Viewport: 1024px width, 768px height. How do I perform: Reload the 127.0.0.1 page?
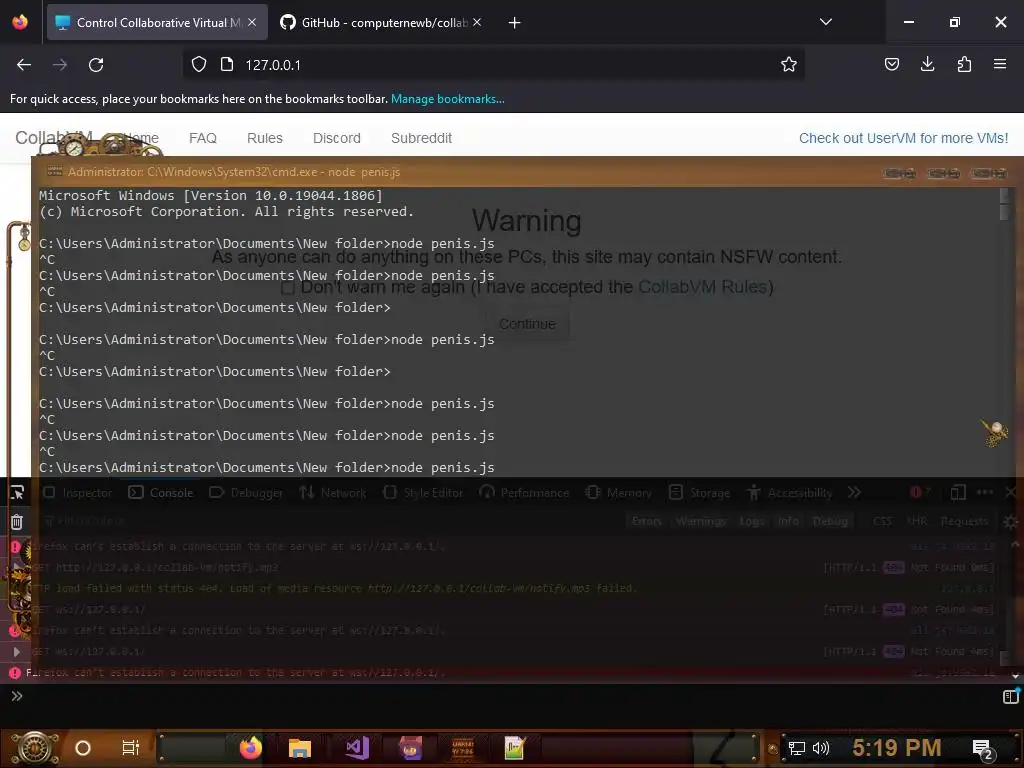tap(96, 65)
